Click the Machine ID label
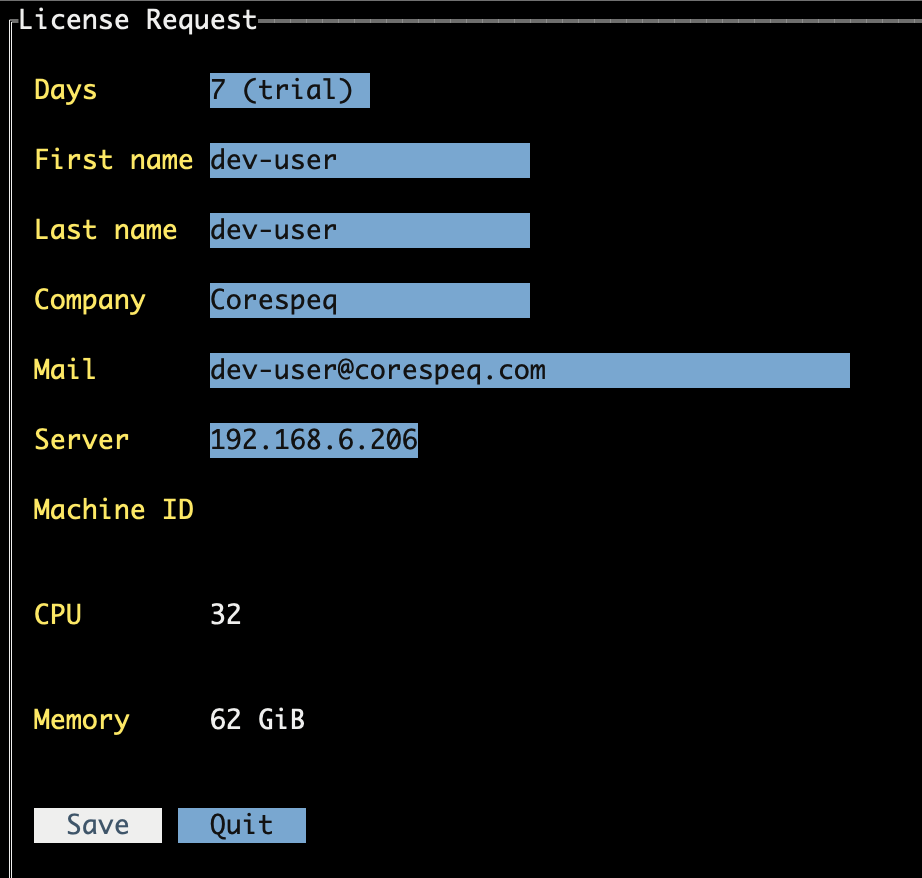The height and width of the screenshot is (878, 922). (113, 510)
